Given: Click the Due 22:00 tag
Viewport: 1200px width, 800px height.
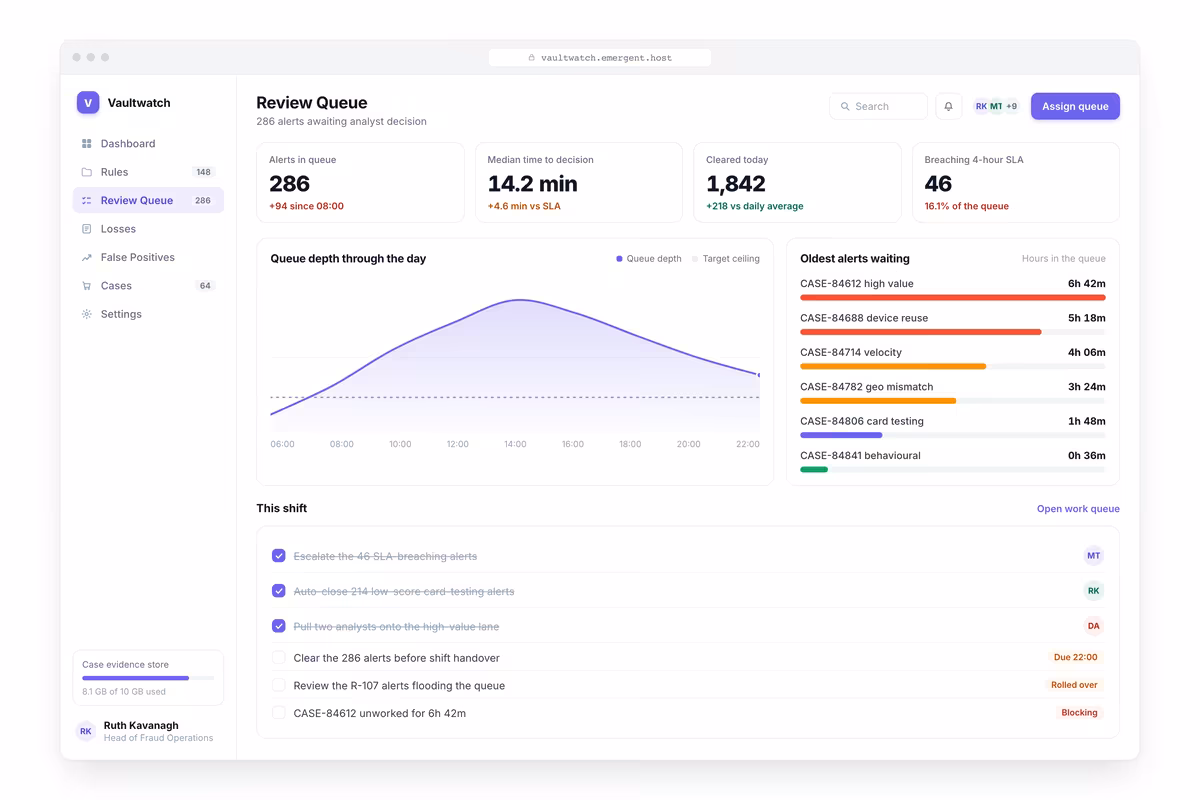Looking at the screenshot, I should pos(1076,658).
